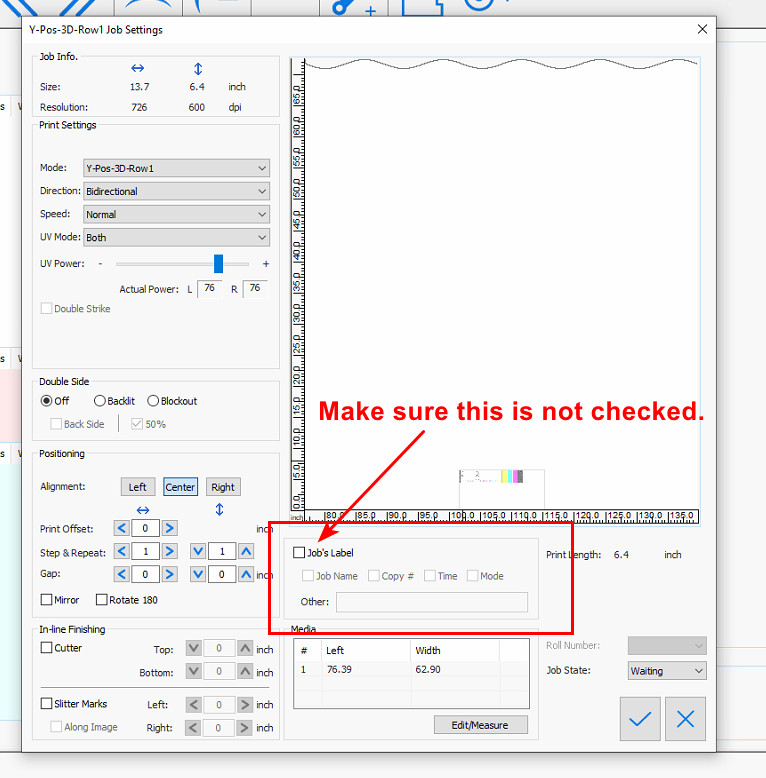Decrease horizontal Print Offset with left arrow
This screenshot has height=778, width=766.
[122, 528]
